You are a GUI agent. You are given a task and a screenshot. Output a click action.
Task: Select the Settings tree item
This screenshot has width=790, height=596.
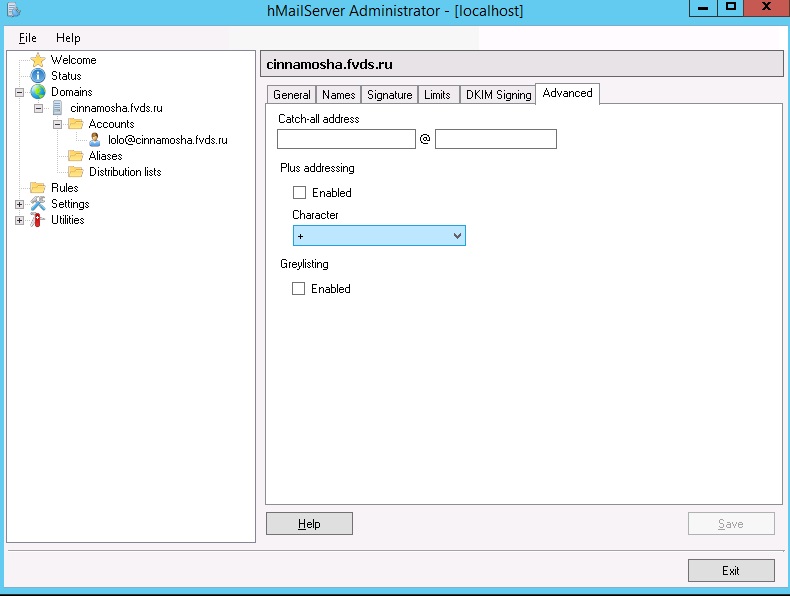70,204
